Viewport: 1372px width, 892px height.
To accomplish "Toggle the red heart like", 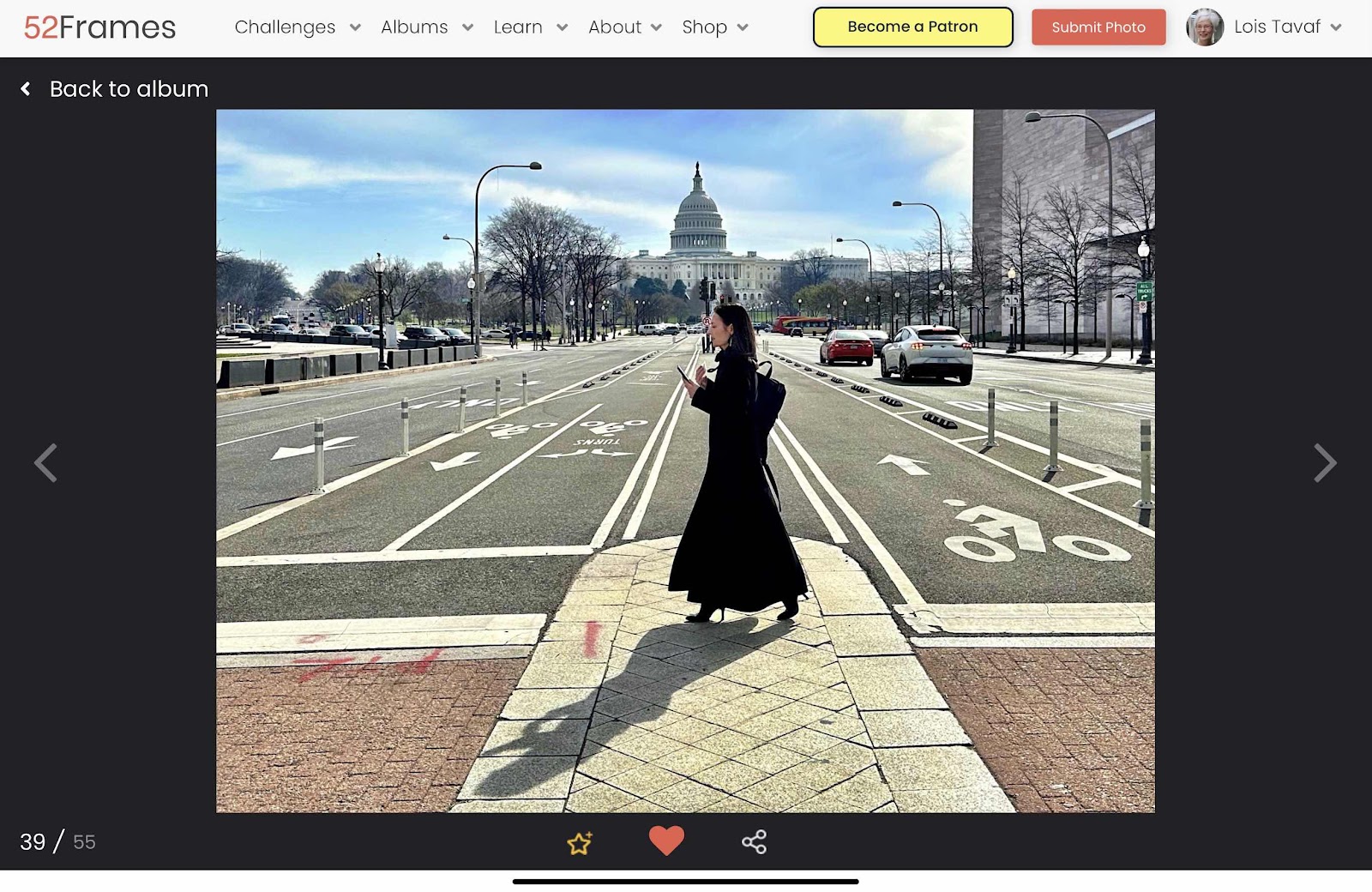I will coord(666,841).
